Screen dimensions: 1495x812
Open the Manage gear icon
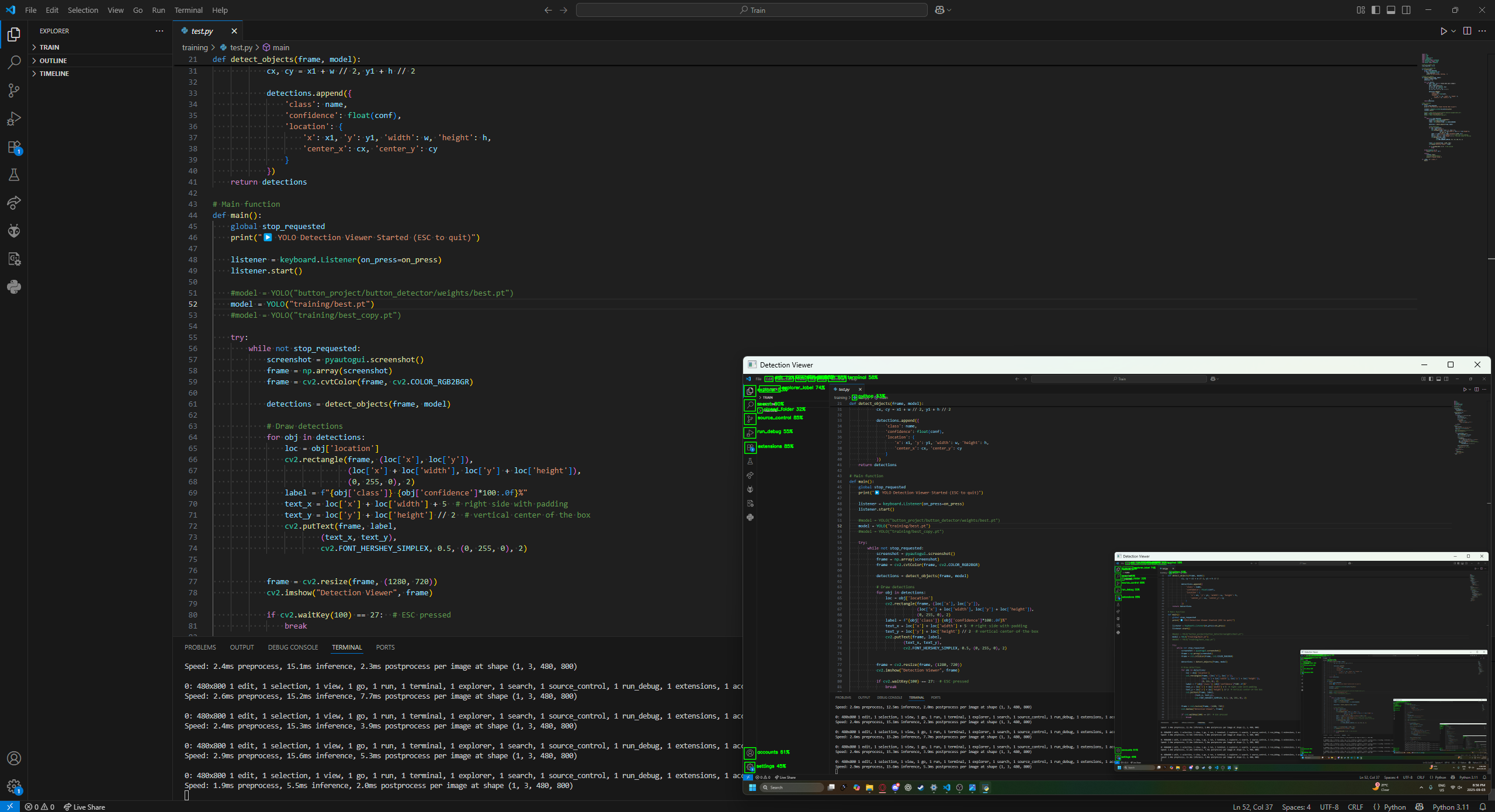coord(14,786)
